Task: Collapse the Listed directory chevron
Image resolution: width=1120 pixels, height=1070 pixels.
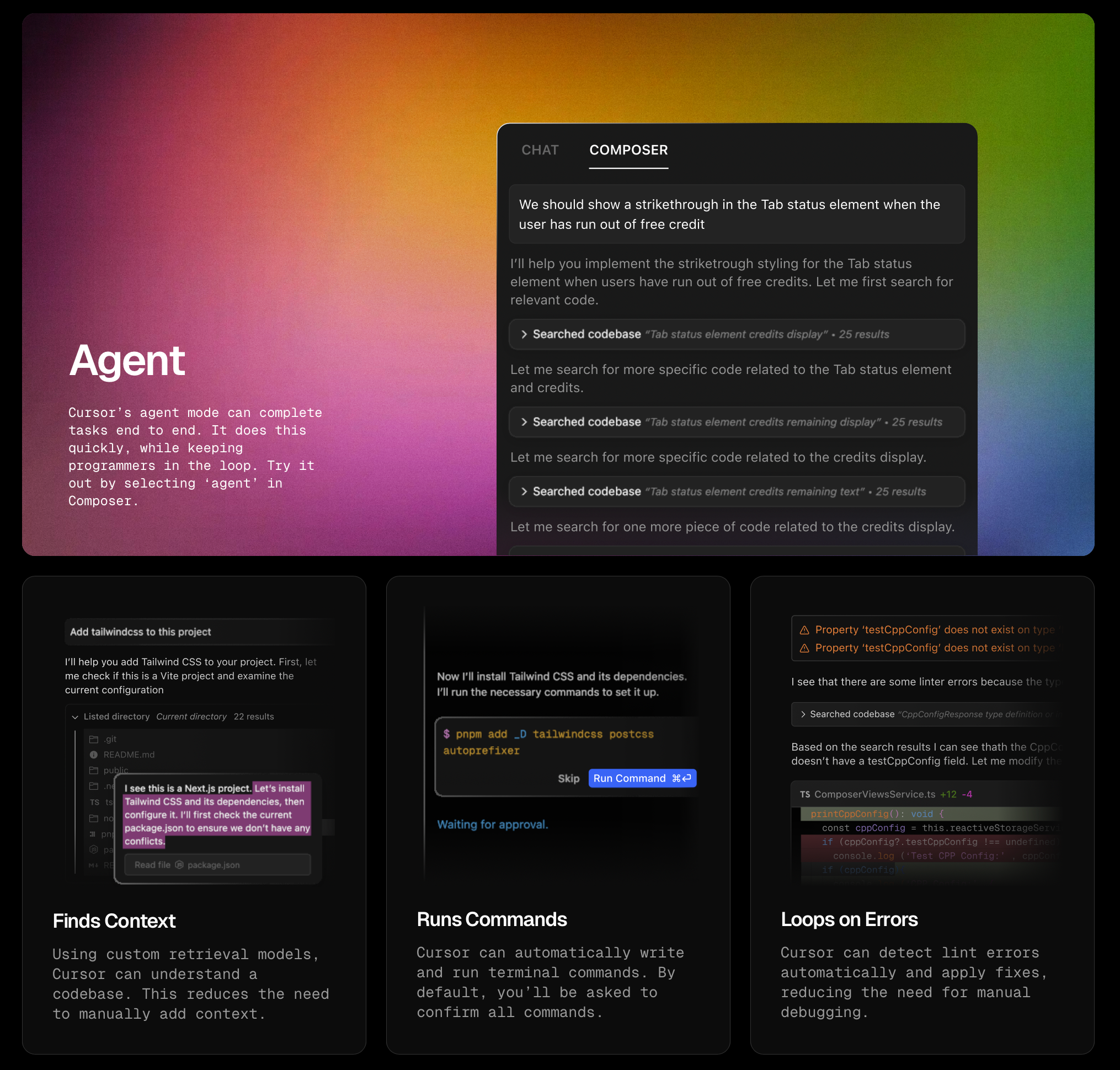Action: point(74,717)
